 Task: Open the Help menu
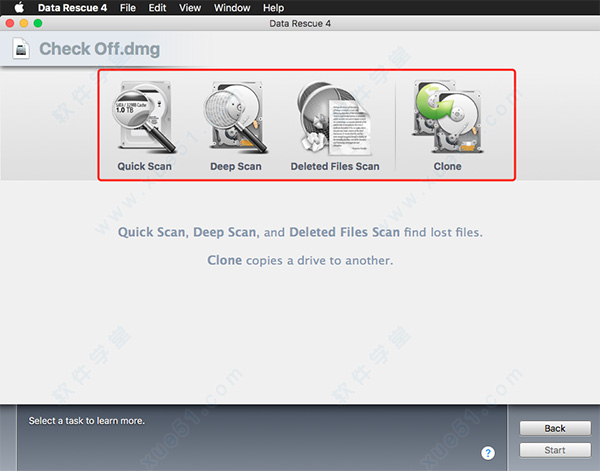(x=273, y=8)
